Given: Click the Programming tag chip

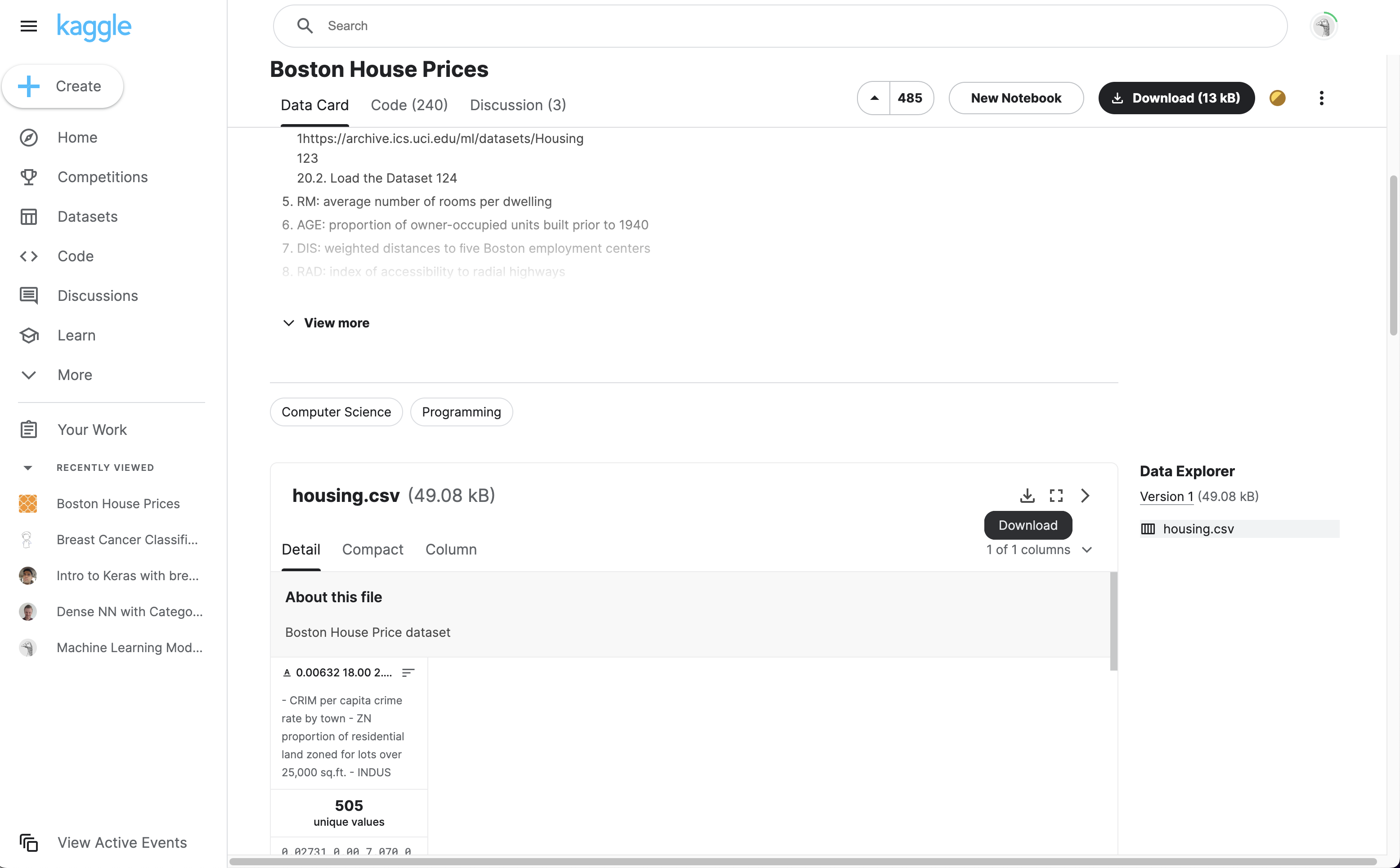Looking at the screenshot, I should pyautogui.click(x=461, y=412).
